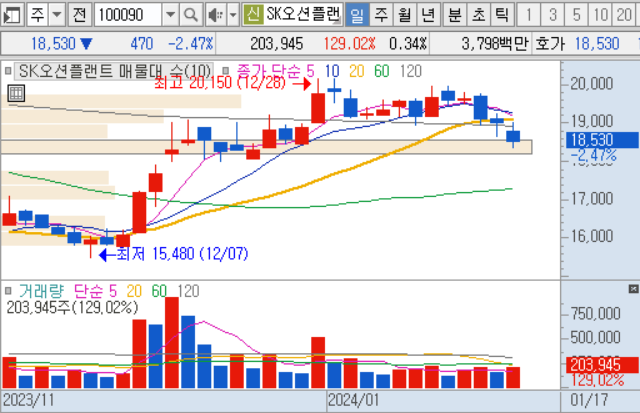This screenshot has width=640, height=413.
Task: Click the 203,945주(129.02%) volume readout
Action: pyautogui.click(x=72, y=307)
